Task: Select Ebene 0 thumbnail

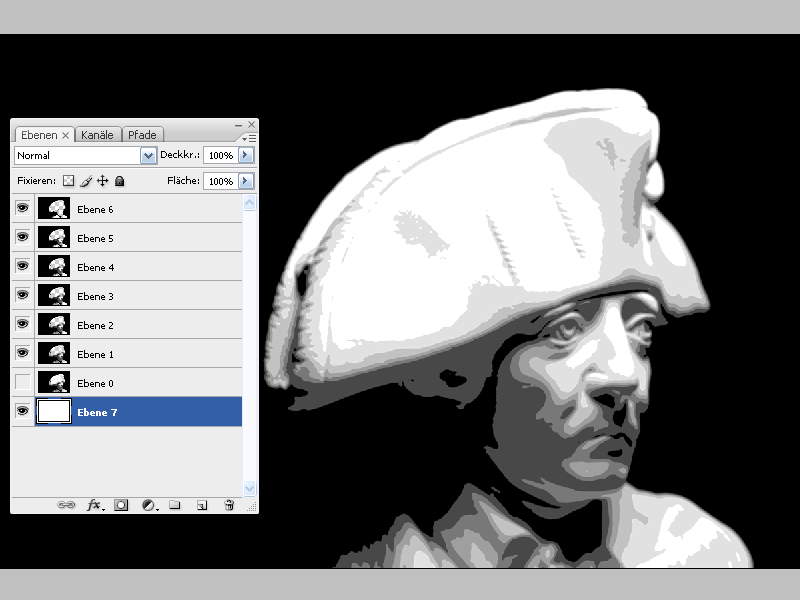Action: pyautogui.click(x=54, y=382)
